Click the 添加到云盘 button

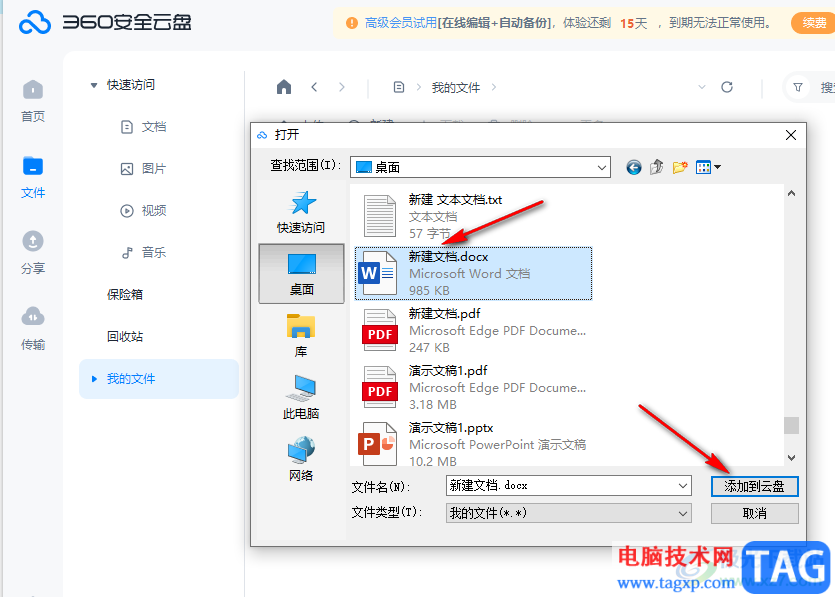pos(755,486)
